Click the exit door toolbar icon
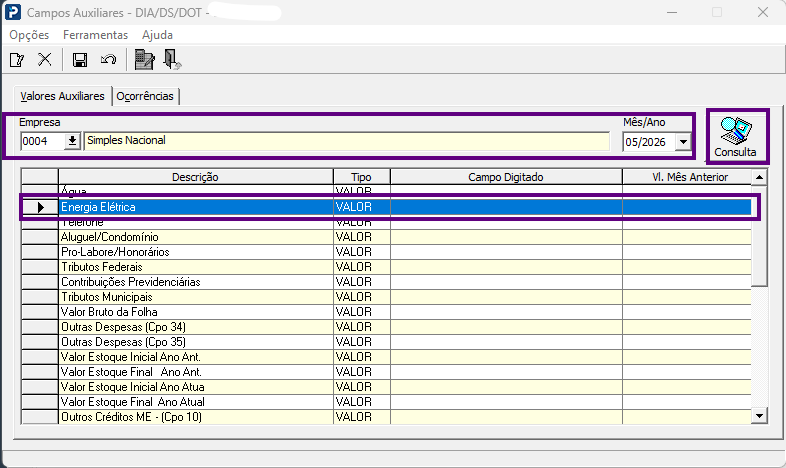This screenshot has height=468, width=786. [x=172, y=60]
